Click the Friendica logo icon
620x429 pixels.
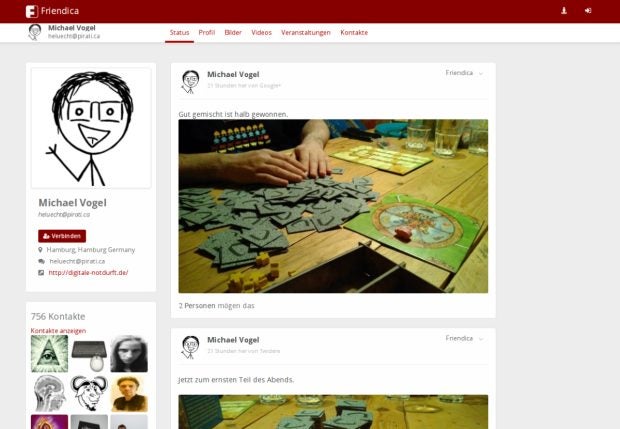point(32,11)
